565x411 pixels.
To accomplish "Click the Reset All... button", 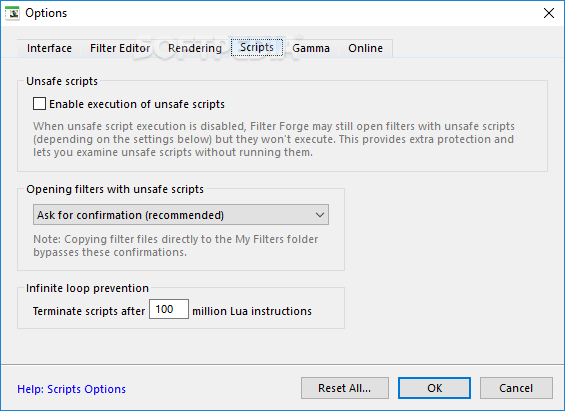I will point(345,388).
